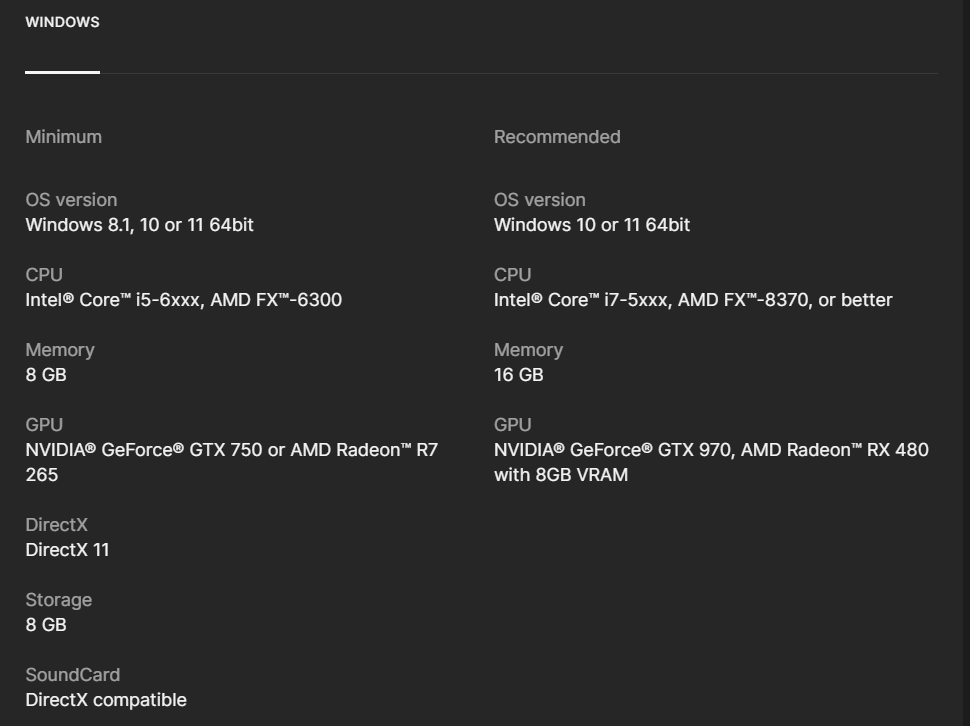Select the WINDOWS platform tab

tap(62, 22)
